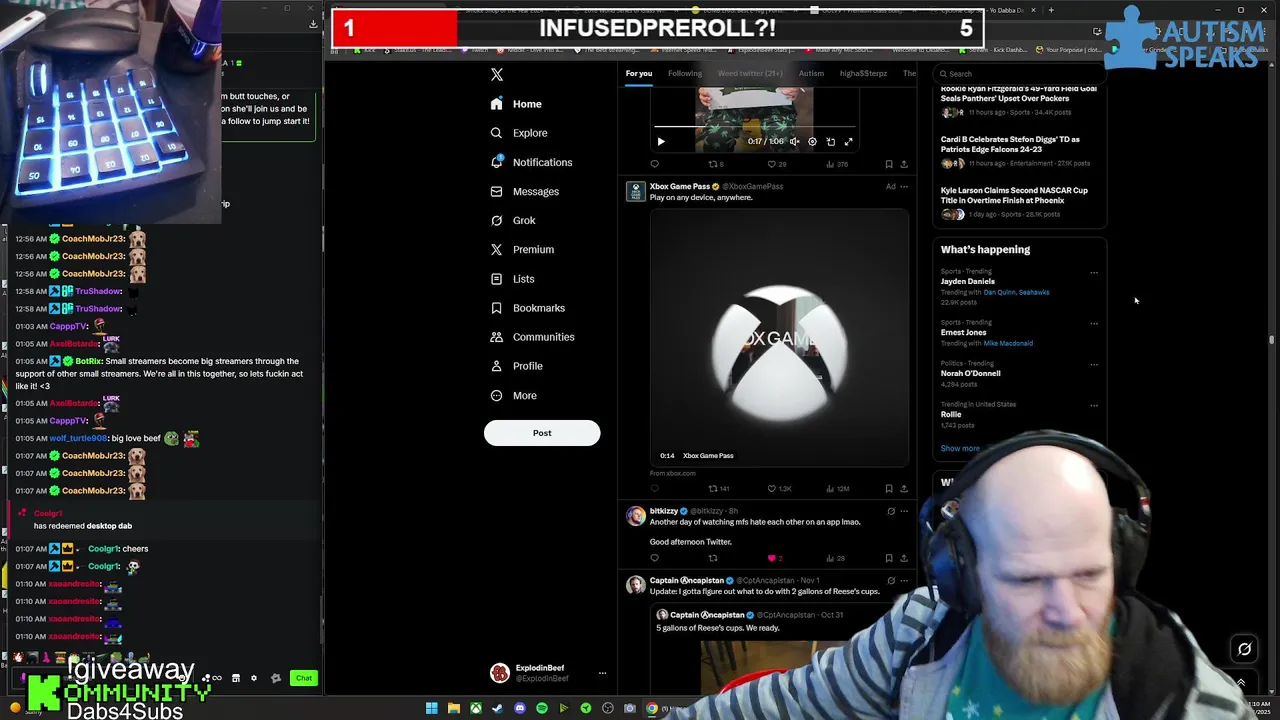Click the Xbox Game Pass ad video
This screenshot has width=1280, height=720.
pyautogui.click(x=779, y=337)
